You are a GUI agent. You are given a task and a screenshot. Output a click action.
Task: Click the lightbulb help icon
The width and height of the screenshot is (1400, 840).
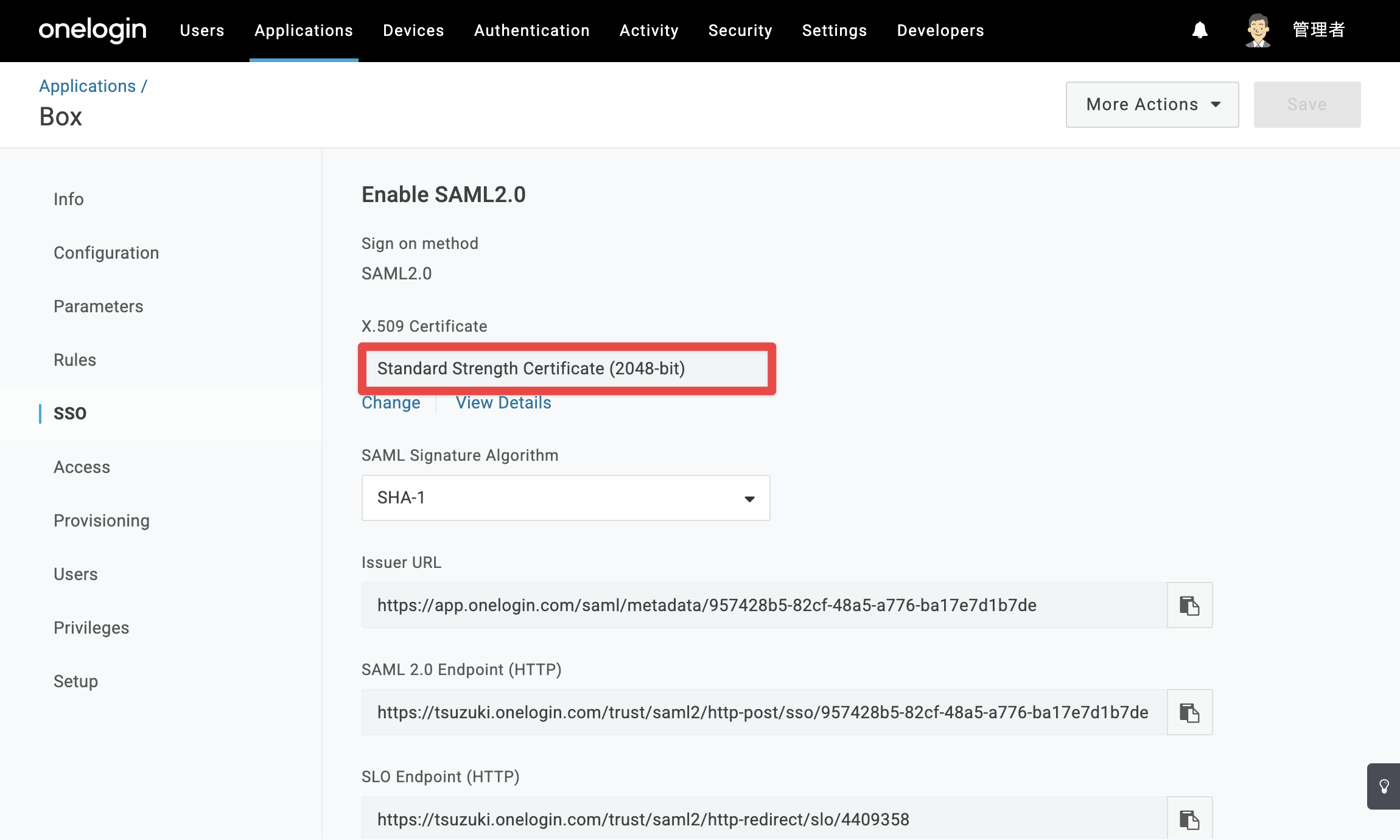pos(1384,786)
